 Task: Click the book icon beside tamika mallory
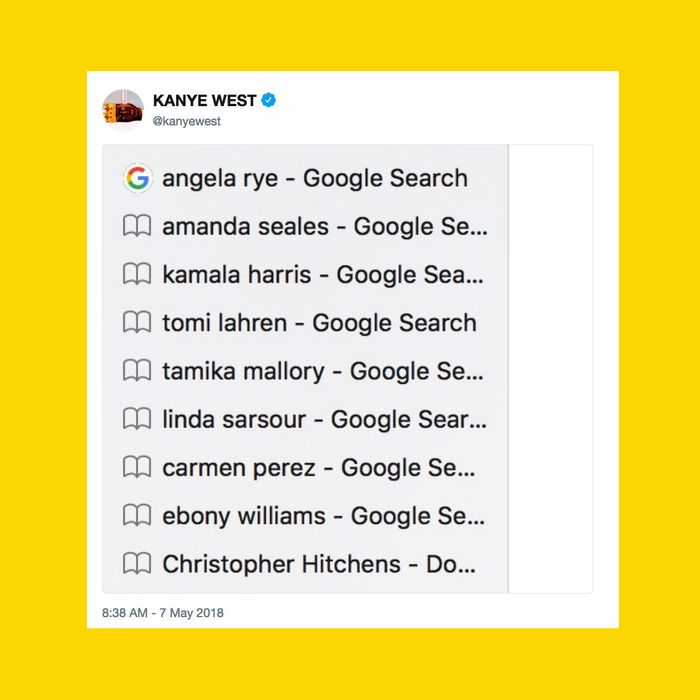tap(137, 371)
